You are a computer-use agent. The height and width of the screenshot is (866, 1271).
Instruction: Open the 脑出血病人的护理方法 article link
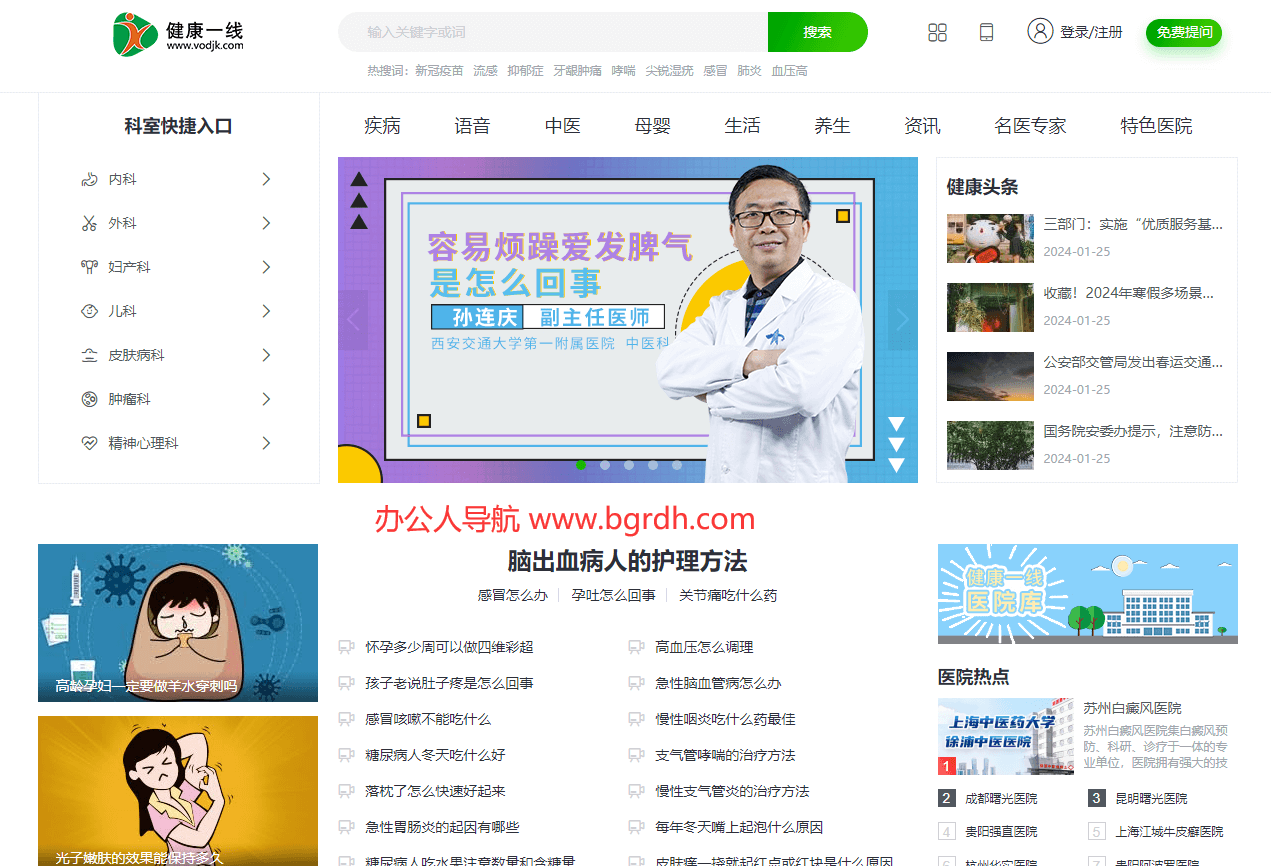pyautogui.click(x=629, y=562)
